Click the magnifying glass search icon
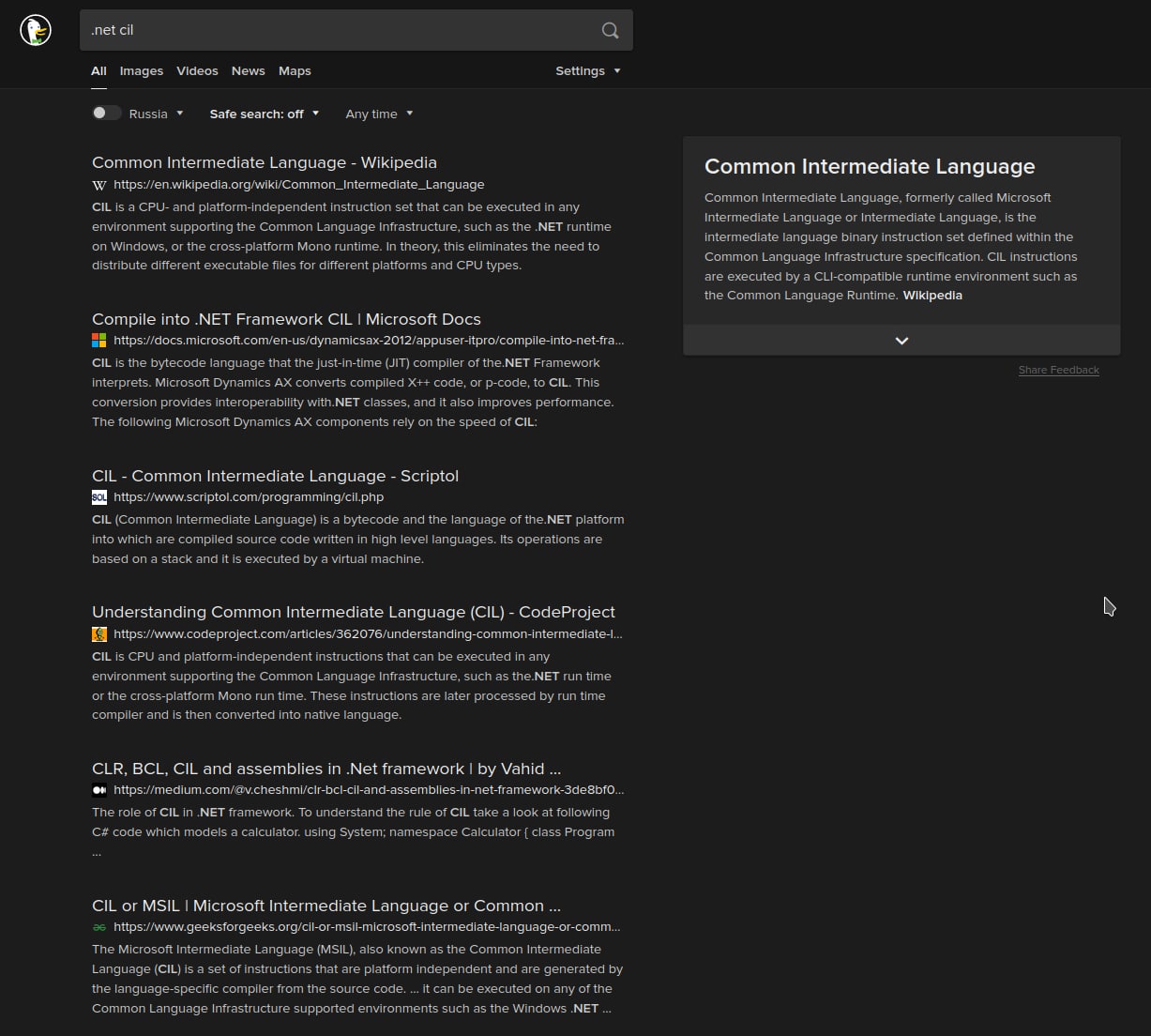The height and width of the screenshot is (1036, 1151). (x=610, y=30)
